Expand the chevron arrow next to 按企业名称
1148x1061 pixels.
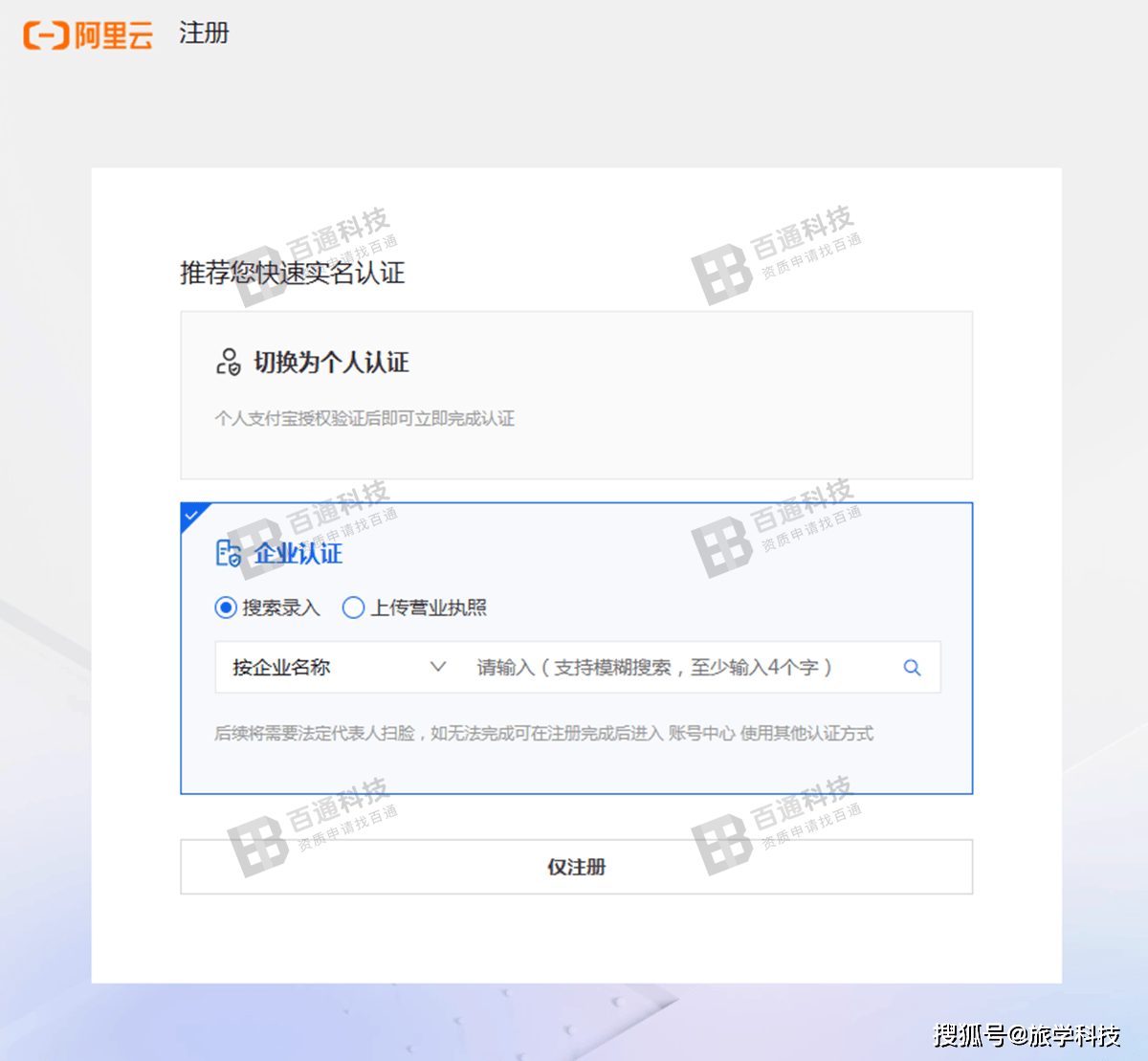click(x=437, y=667)
